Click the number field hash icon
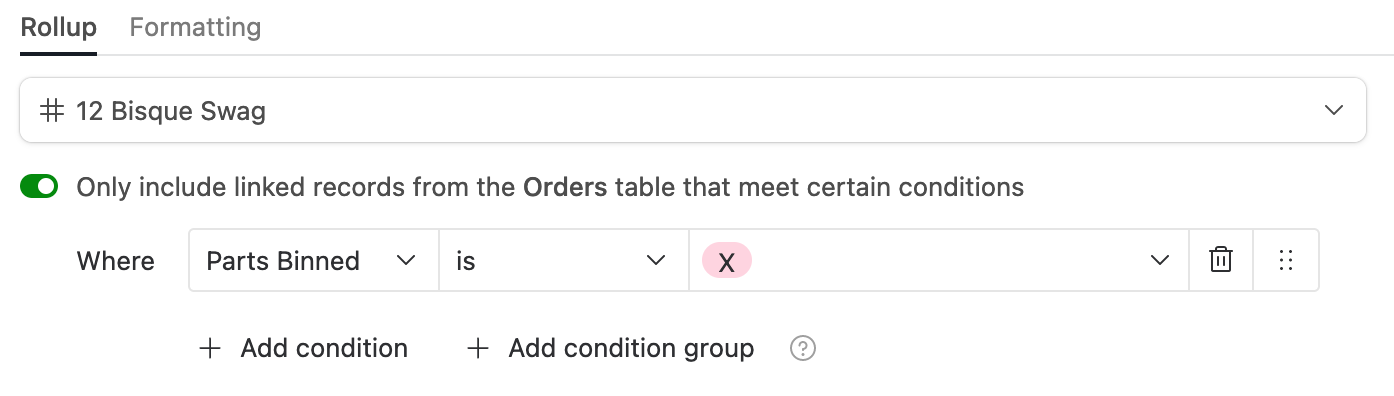Screen dimensions: 1394x396 (x=51, y=110)
